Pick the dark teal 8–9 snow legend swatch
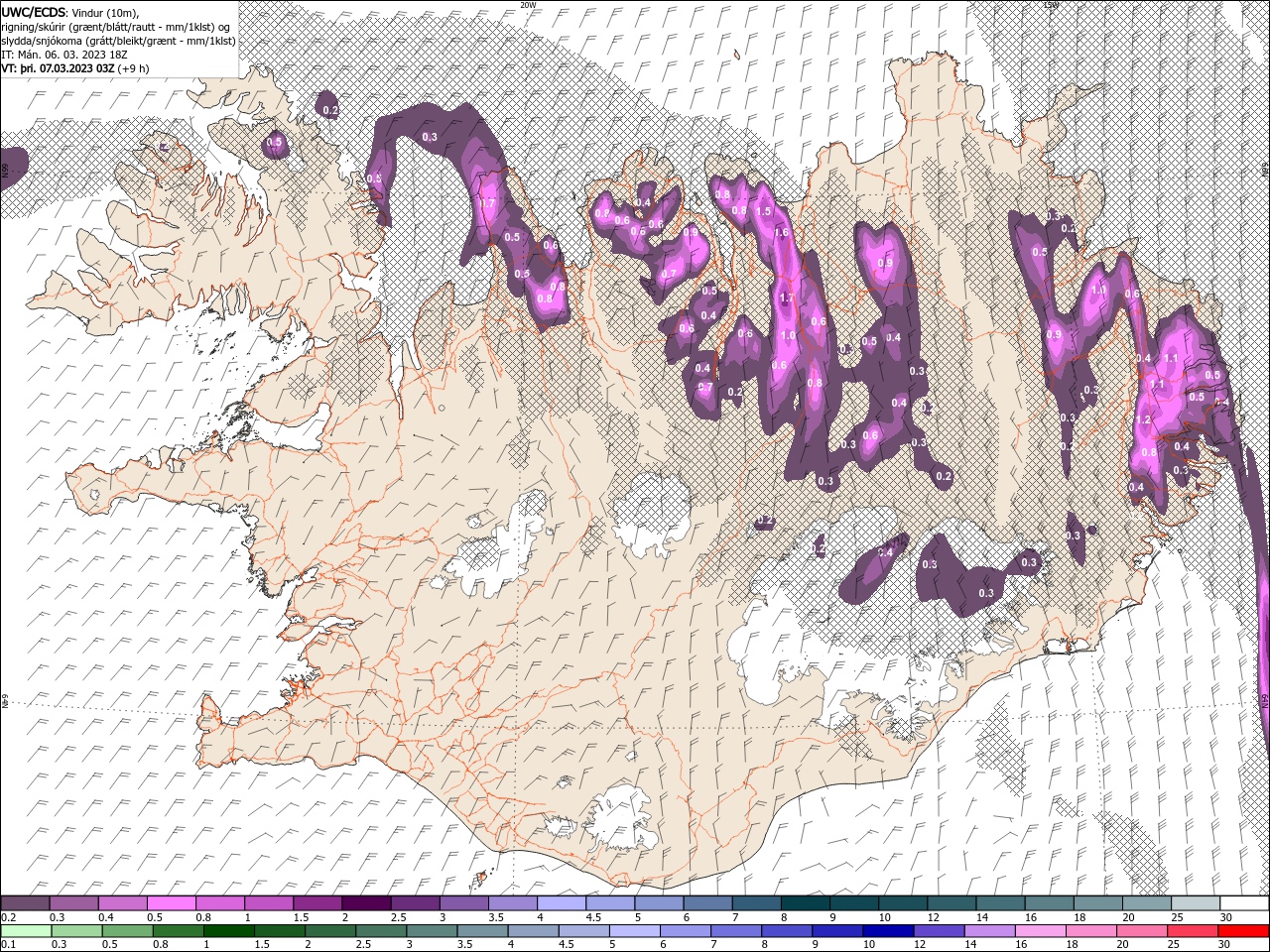The width and height of the screenshot is (1270, 952). tap(805, 903)
